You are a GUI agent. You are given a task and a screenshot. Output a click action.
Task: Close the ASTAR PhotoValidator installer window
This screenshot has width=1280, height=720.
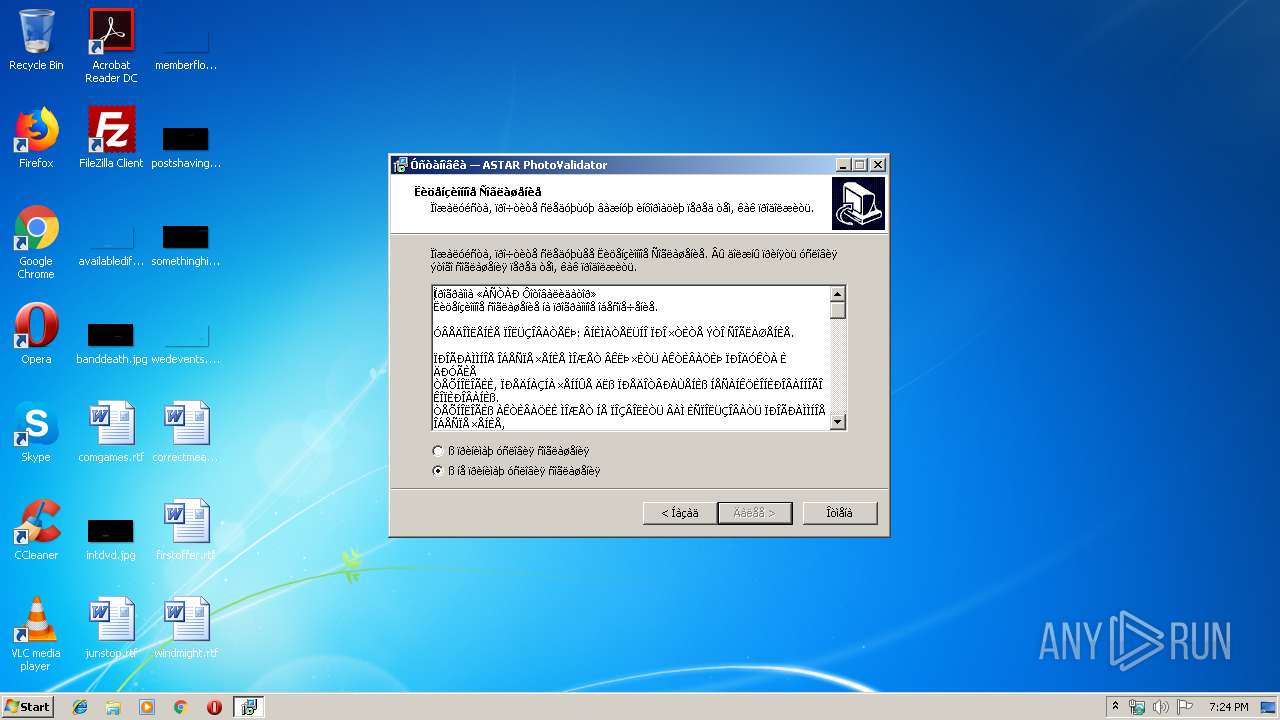[x=878, y=165]
